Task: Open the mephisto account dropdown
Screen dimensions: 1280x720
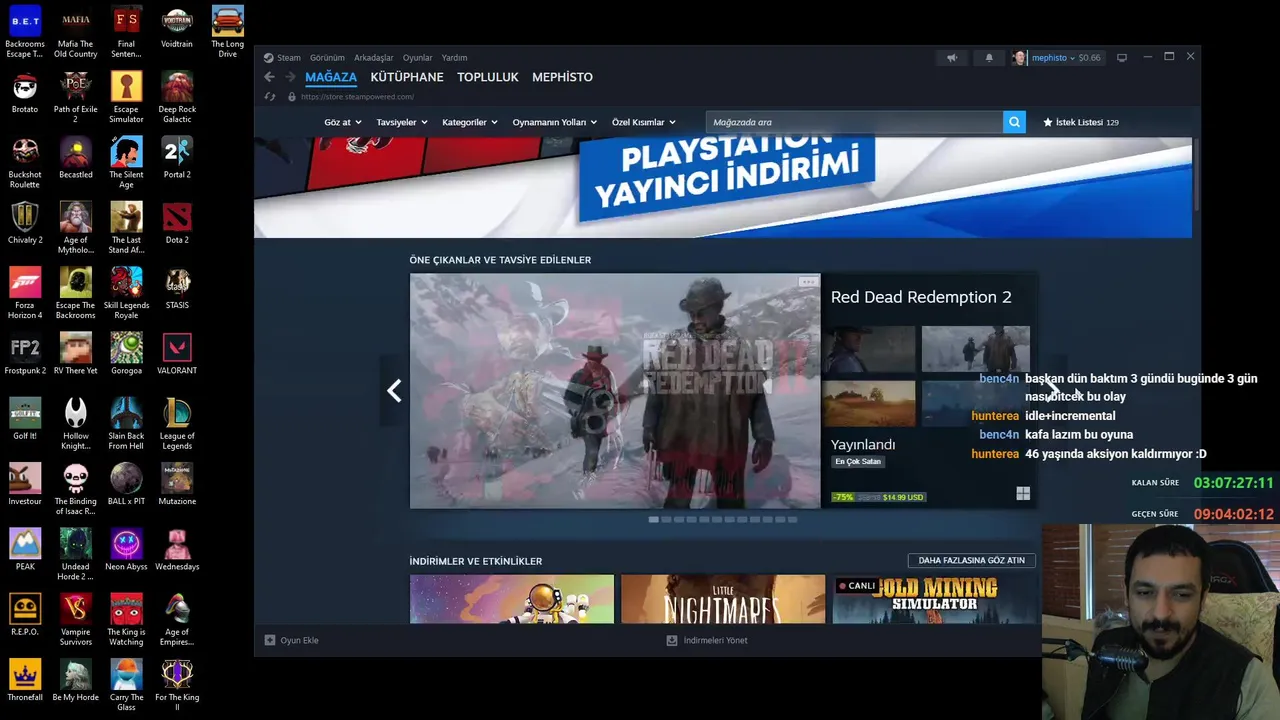Action: click(1057, 58)
